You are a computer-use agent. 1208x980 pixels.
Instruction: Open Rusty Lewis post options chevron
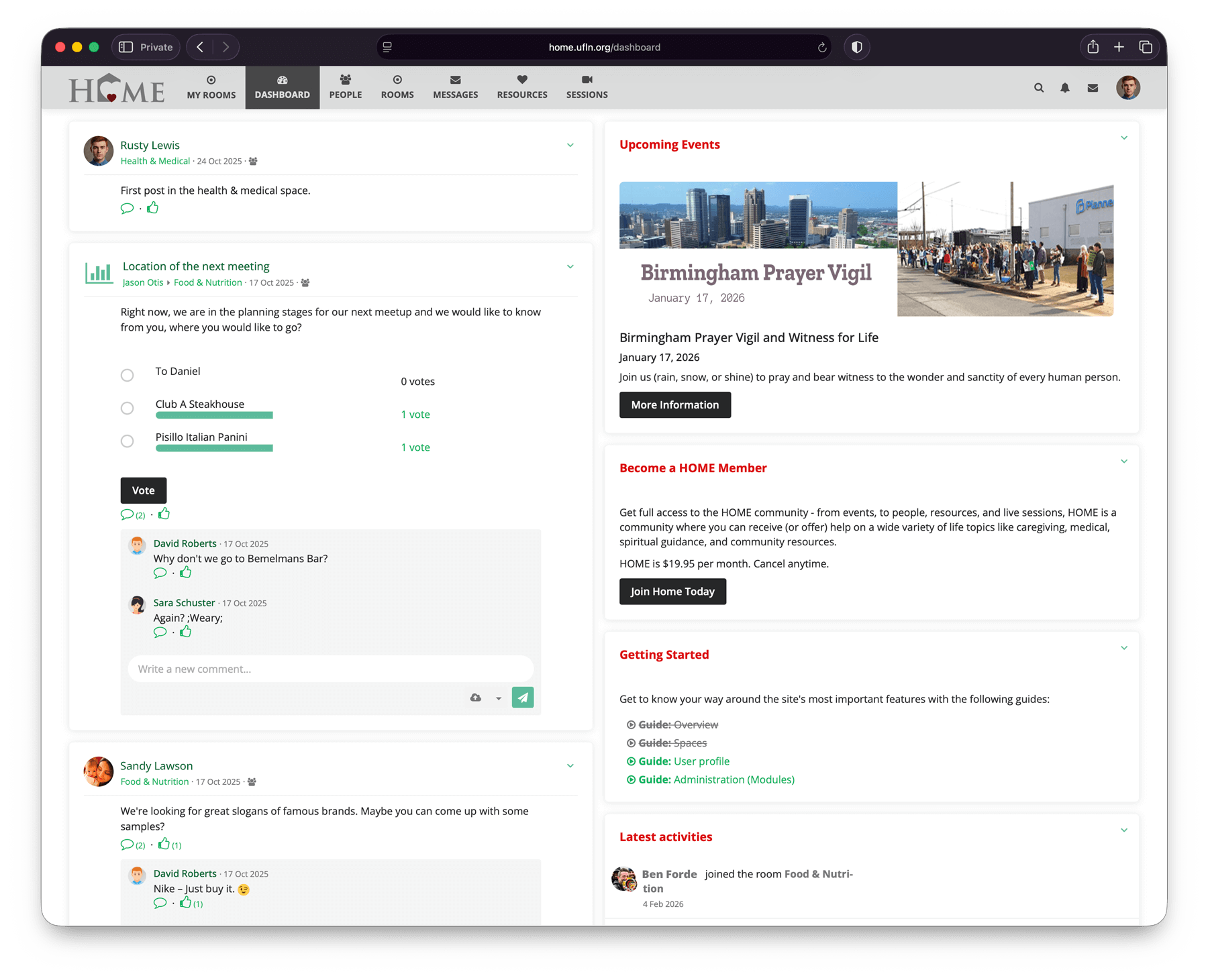(570, 146)
